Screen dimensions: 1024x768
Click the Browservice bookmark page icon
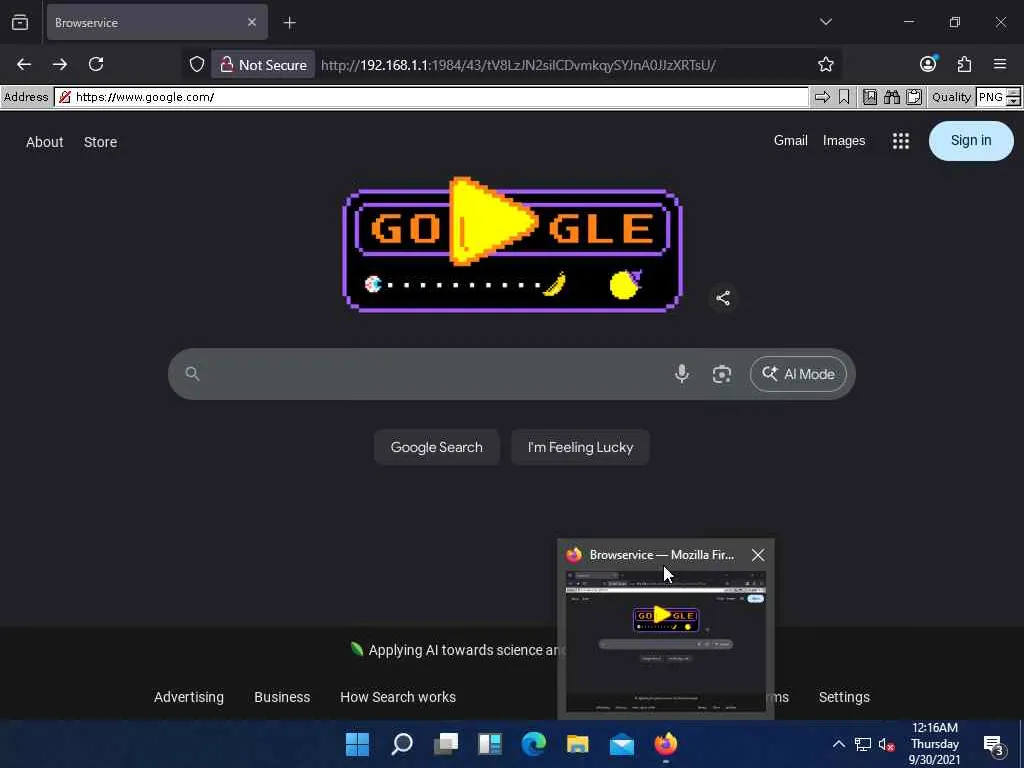point(844,97)
